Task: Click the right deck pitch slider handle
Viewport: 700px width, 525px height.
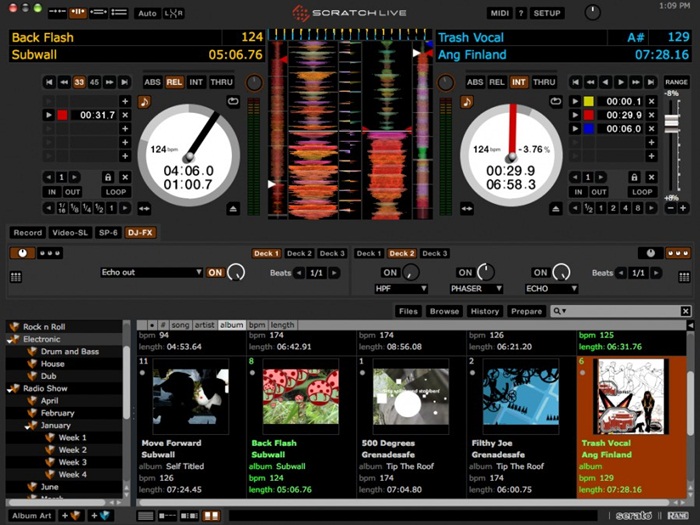Action: pos(671,120)
